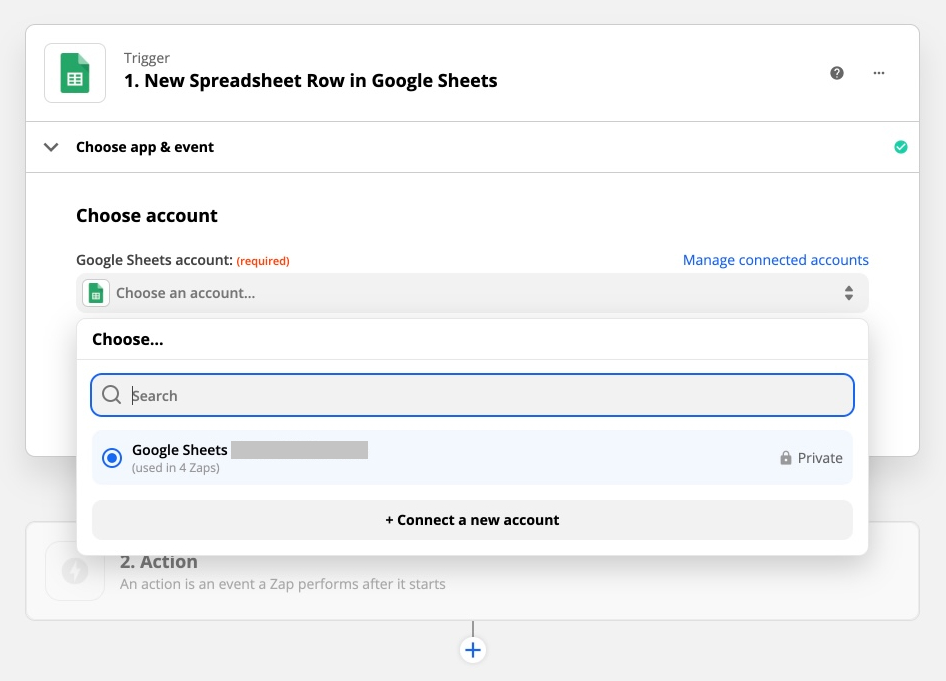Click the Action step description text
Image resolution: width=946 pixels, height=681 pixels.
[x=282, y=584]
